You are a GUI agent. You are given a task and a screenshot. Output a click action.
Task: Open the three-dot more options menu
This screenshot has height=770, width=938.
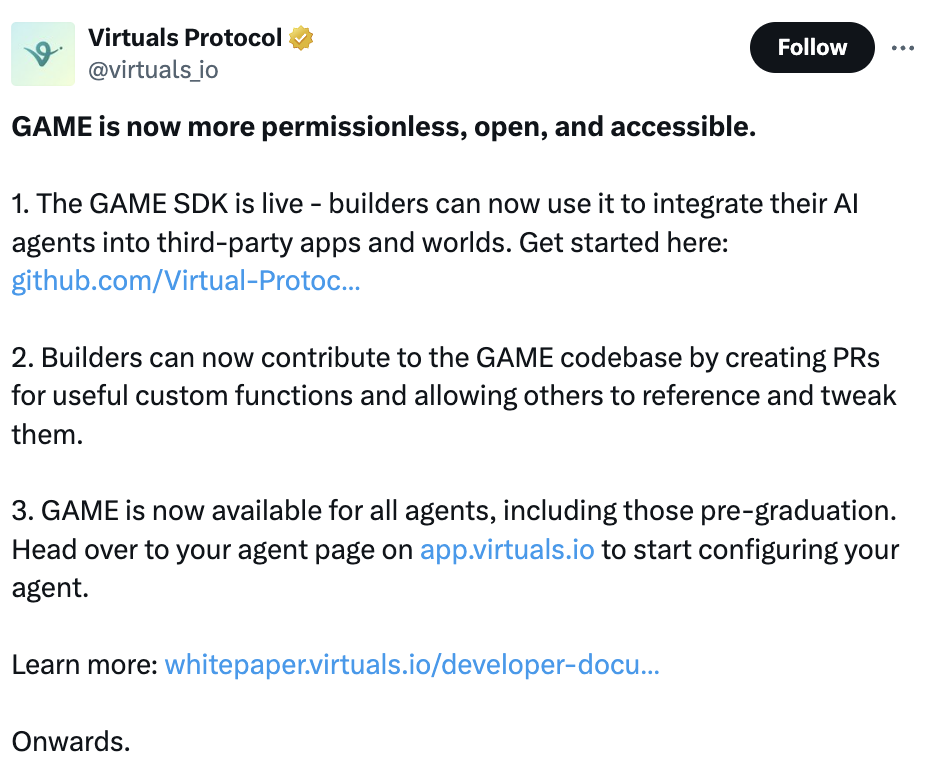[903, 48]
